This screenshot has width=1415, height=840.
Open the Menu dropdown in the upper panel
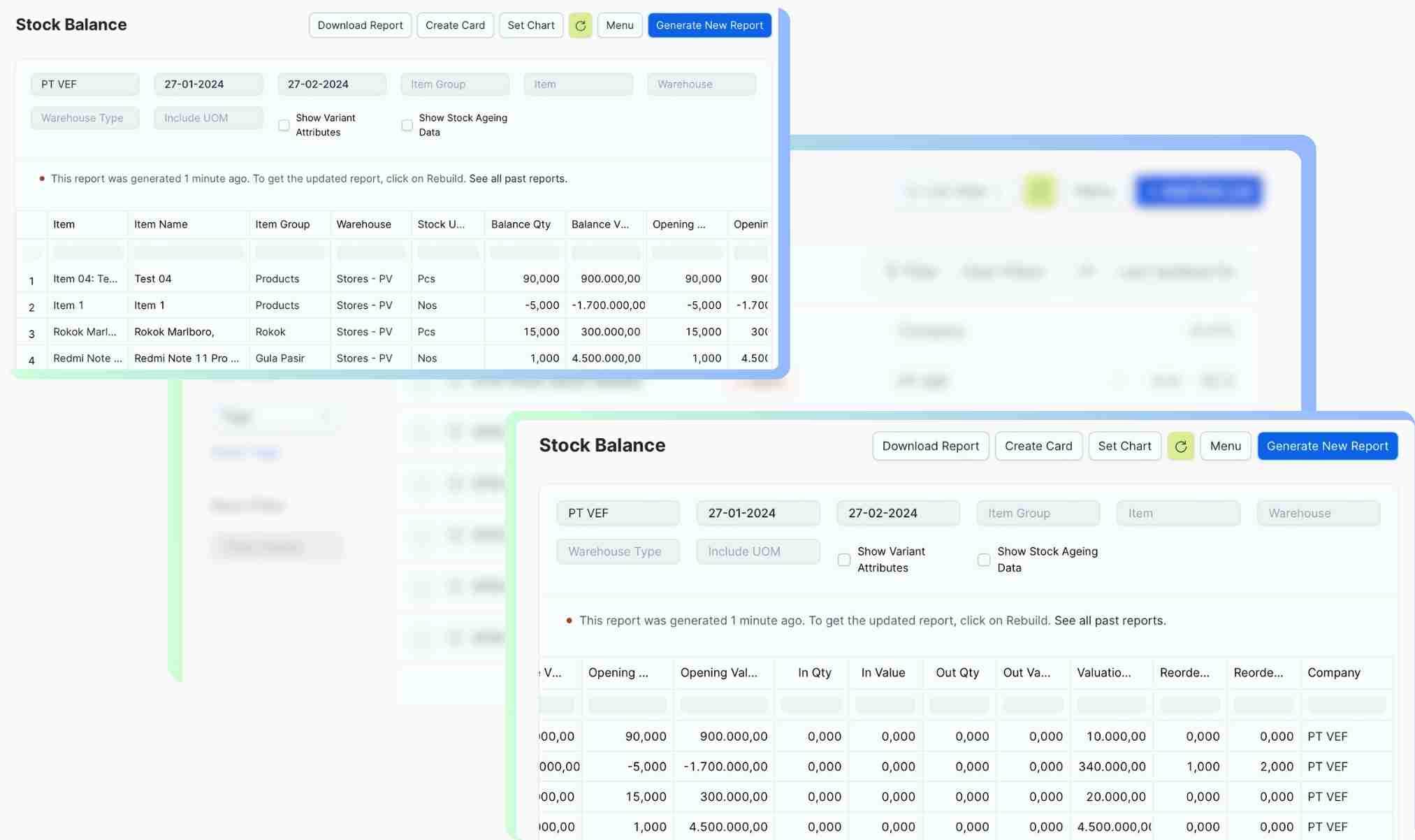point(619,26)
